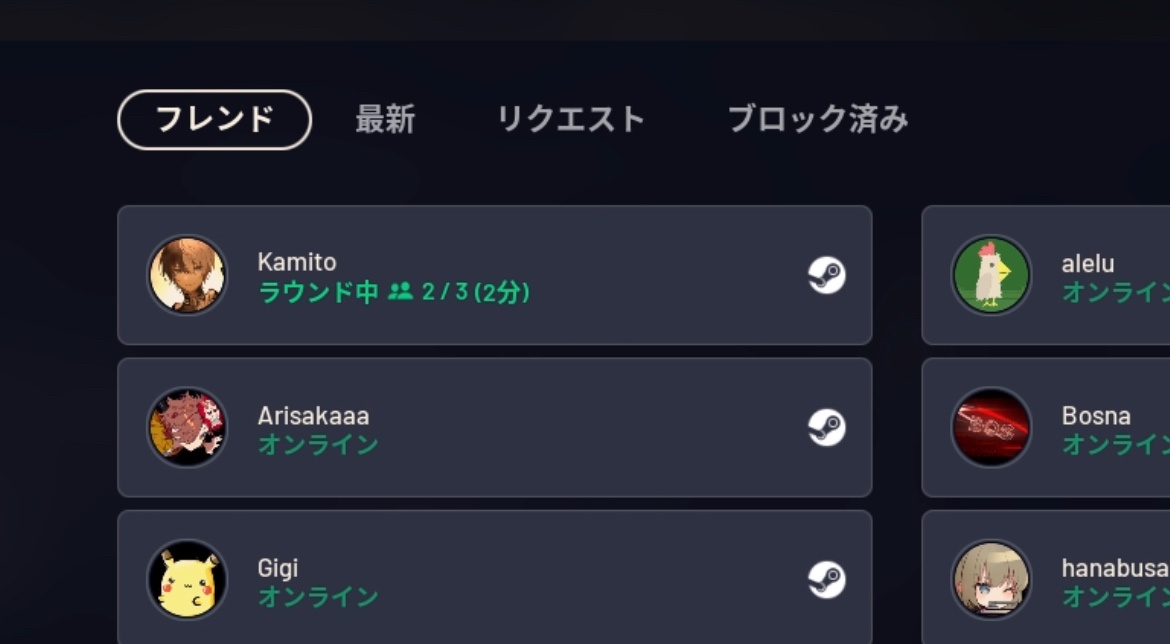Show the ブロック済み tab
This screenshot has height=644, width=1170.
pyautogui.click(x=817, y=120)
